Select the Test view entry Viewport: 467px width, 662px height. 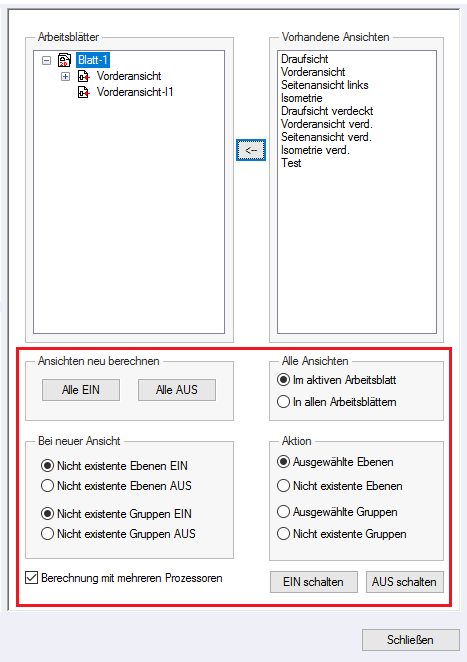tap(291, 163)
